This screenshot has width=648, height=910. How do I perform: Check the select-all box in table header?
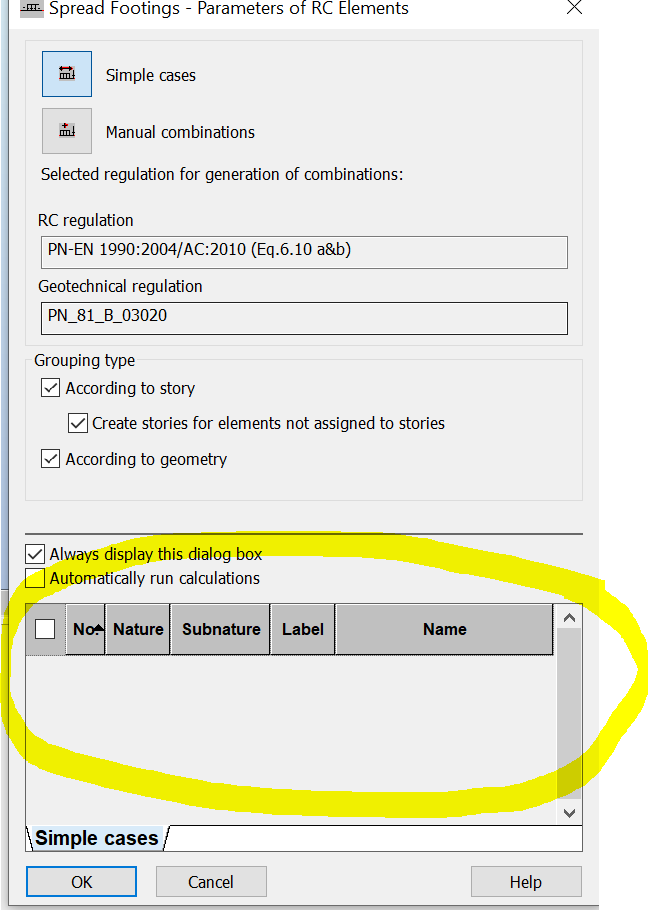click(45, 629)
